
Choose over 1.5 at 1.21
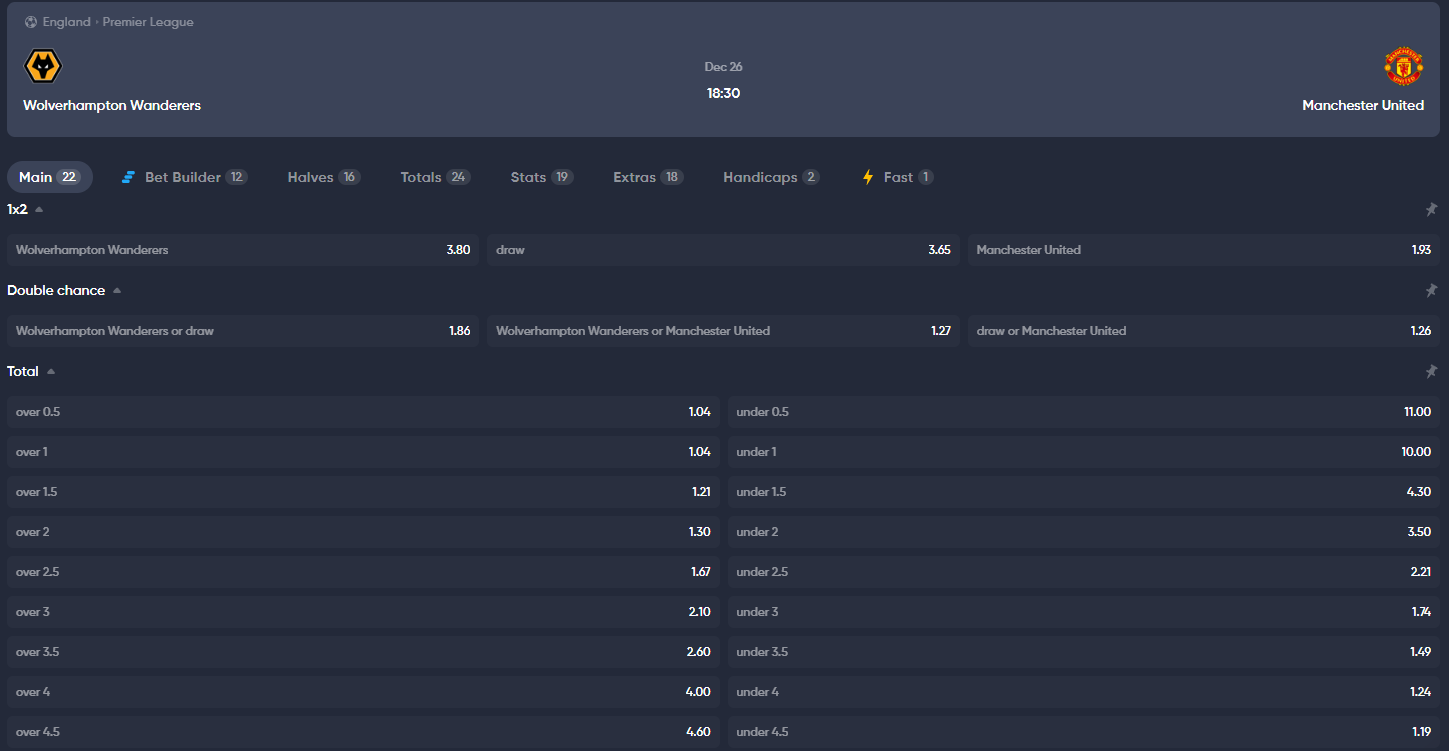[363, 492]
